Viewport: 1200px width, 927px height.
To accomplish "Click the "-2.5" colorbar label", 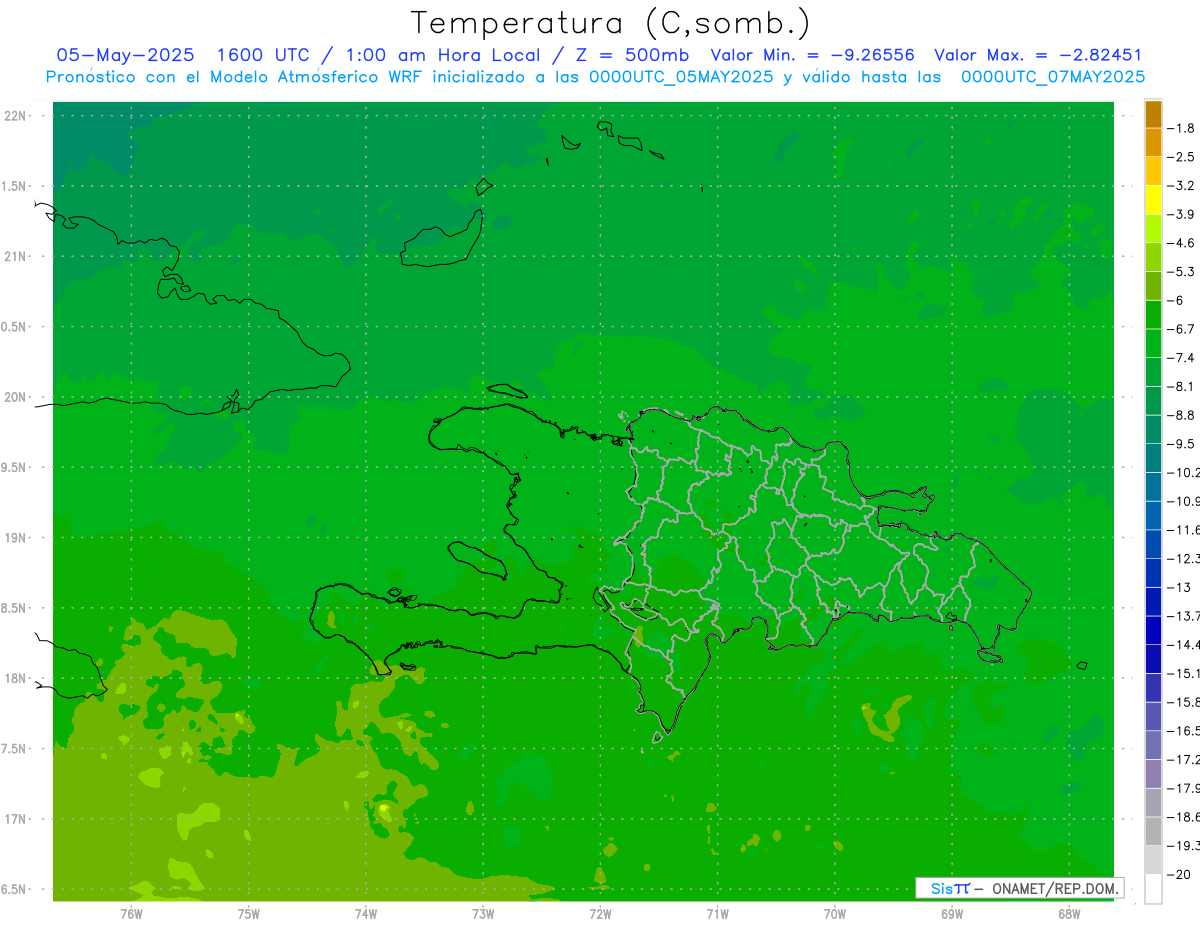I will pos(1181,157).
